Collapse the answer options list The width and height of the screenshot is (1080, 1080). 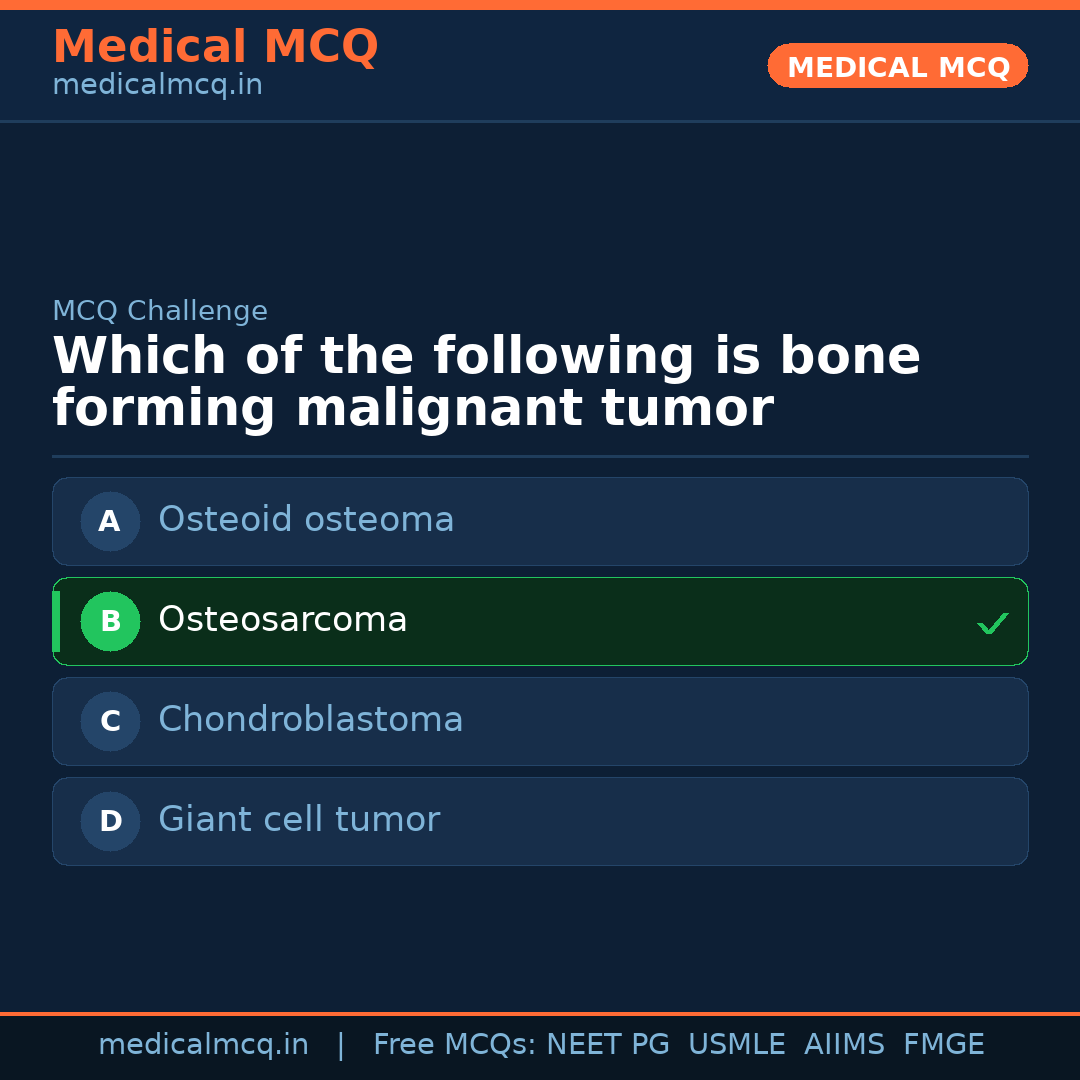pyautogui.click(x=540, y=671)
